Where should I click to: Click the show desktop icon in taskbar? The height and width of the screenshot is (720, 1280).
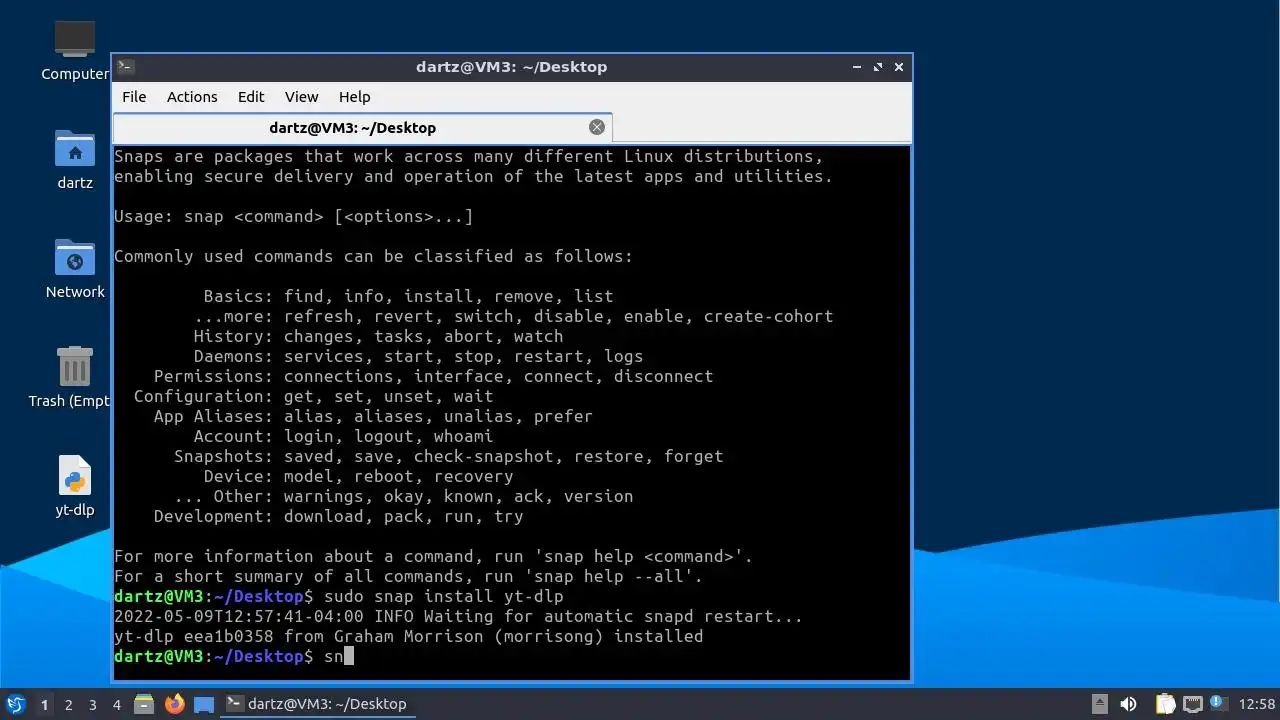click(x=204, y=704)
